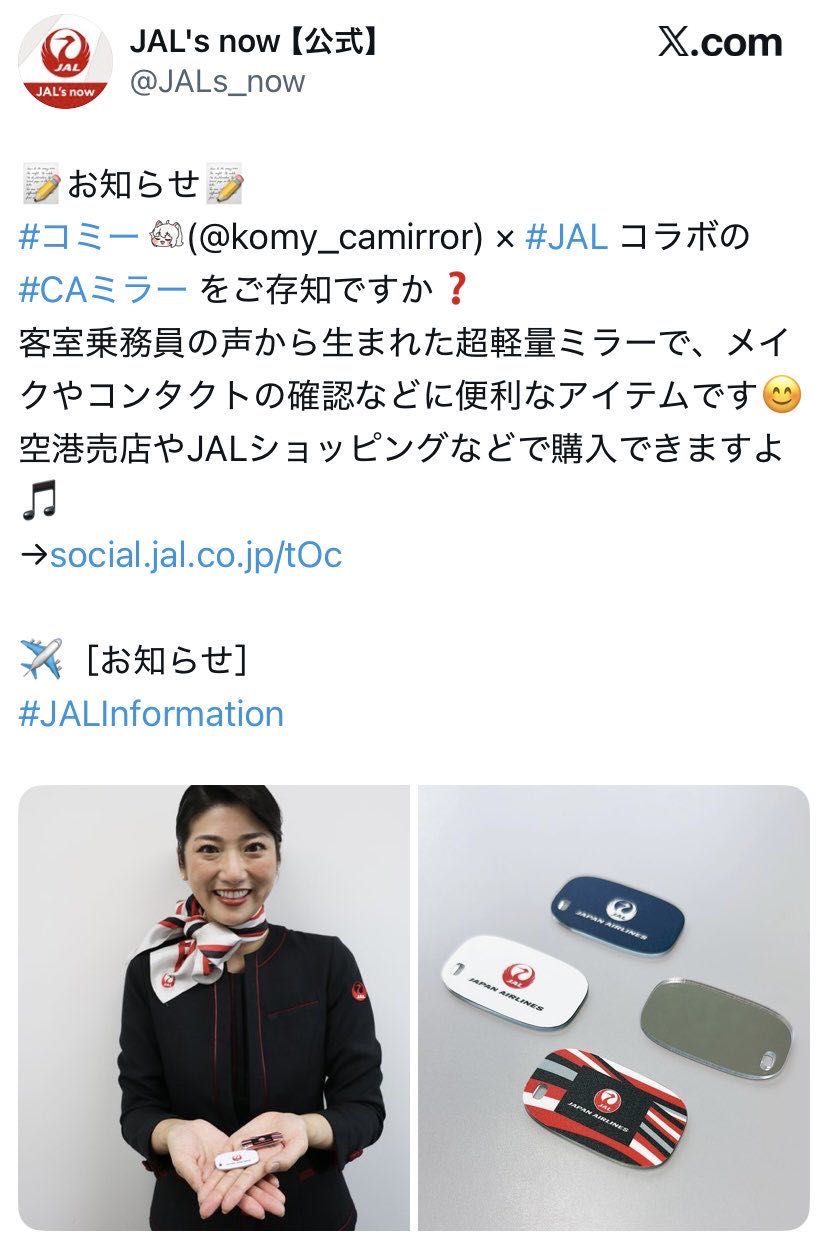Follow the social.jal.co.jp/tOc link

[x=196, y=554]
